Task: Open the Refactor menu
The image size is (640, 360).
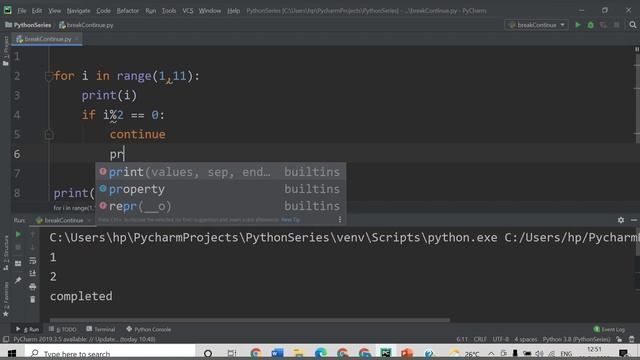Action: pyautogui.click(x=128, y=11)
